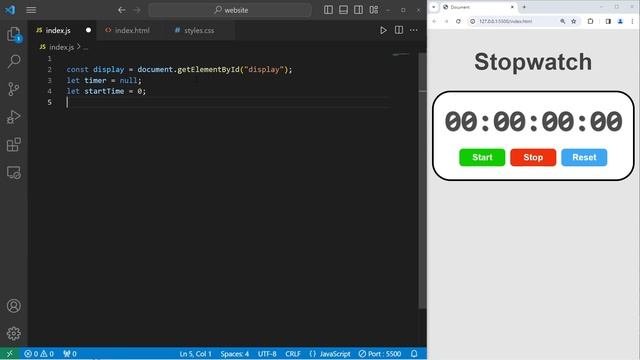The image size is (640, 360).
Task: Run the index.js file with play icon
Action: [x=383, y=30]
